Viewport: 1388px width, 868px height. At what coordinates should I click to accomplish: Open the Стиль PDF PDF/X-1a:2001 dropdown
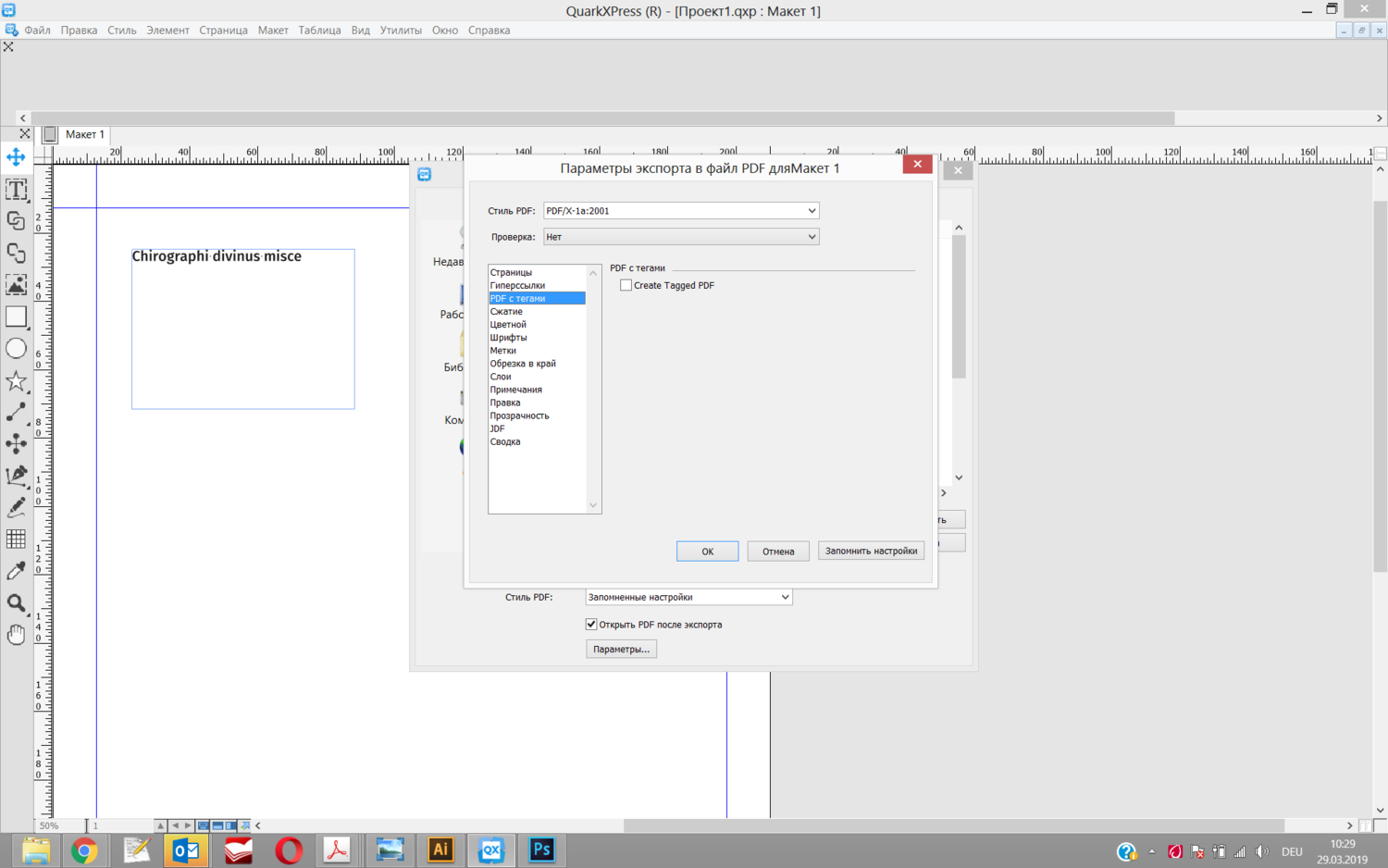[681, 211]
